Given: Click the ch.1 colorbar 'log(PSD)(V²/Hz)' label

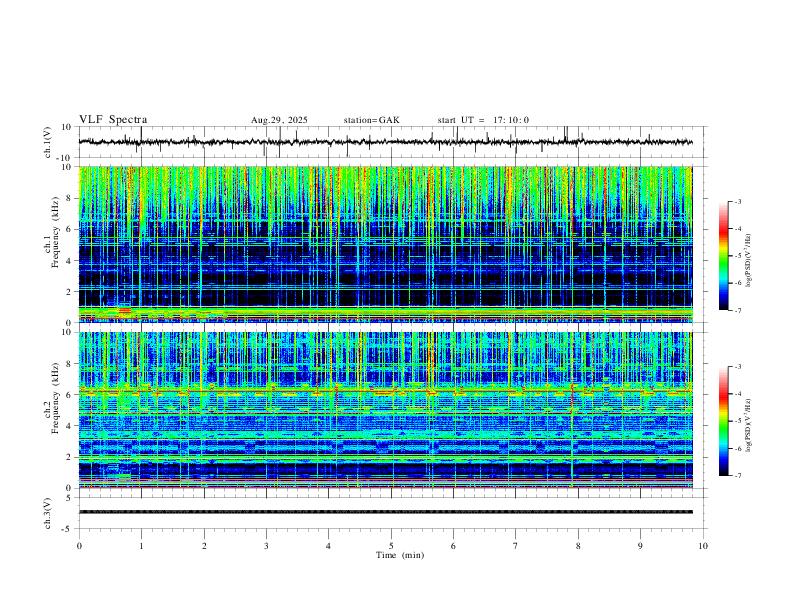Looking at the screenshot, I should pyautogui.click(x=748, y=261).
